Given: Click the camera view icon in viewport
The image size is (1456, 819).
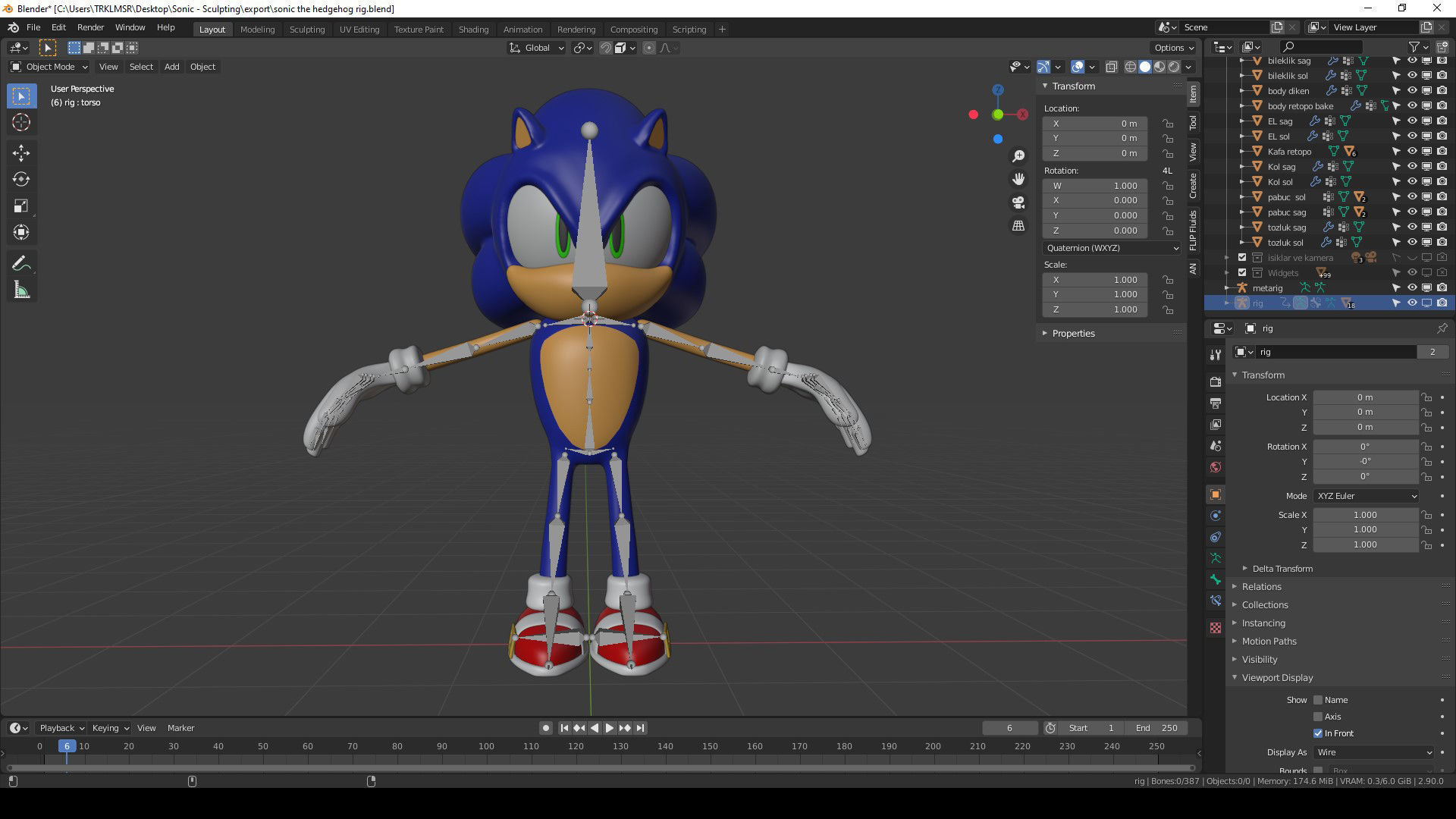Looking at the screenshot, I should coord(1018,202).
